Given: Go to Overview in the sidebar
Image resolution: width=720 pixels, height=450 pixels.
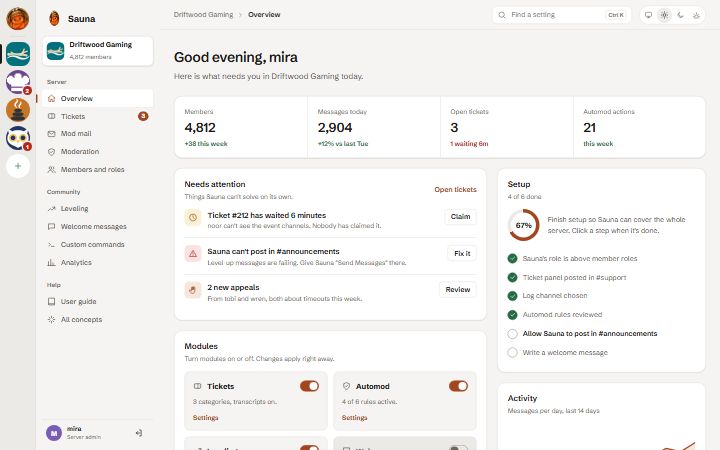Looking at the screenshot, I should [97, 98].
